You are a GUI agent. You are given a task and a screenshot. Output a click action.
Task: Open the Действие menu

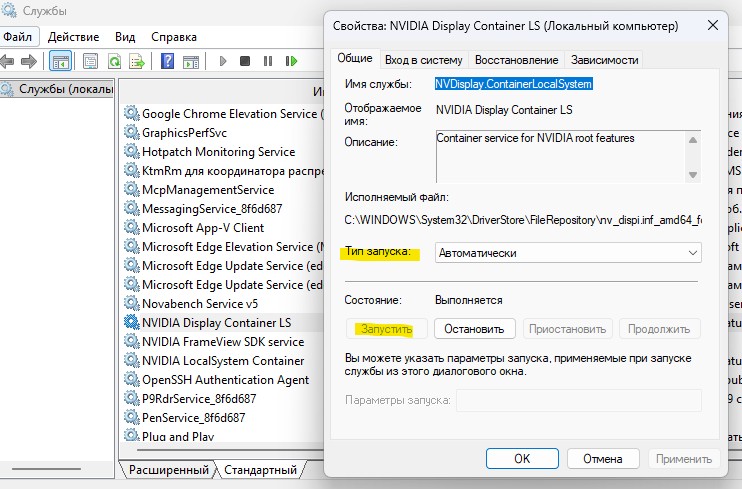[73, 36]
